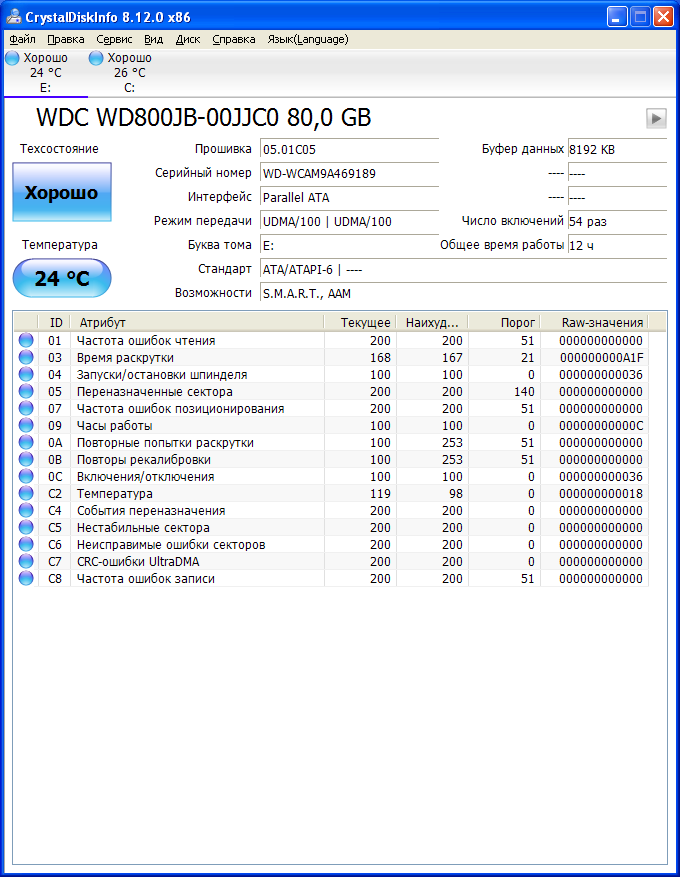Image resolution: width=680 pixels, height=877 pixels.
Task: Open the Файл menu
Action: (22, 39)
